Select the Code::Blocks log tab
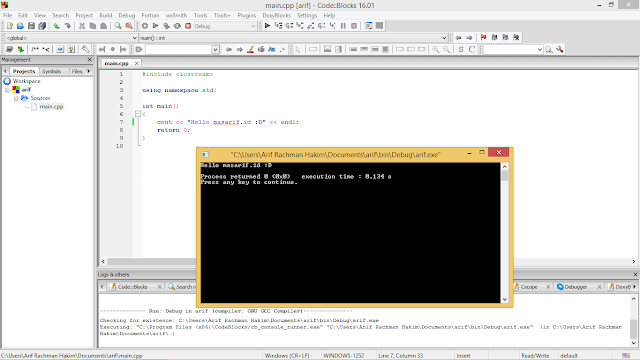Screen dimensions: 640x360 [x=133, y=287]
